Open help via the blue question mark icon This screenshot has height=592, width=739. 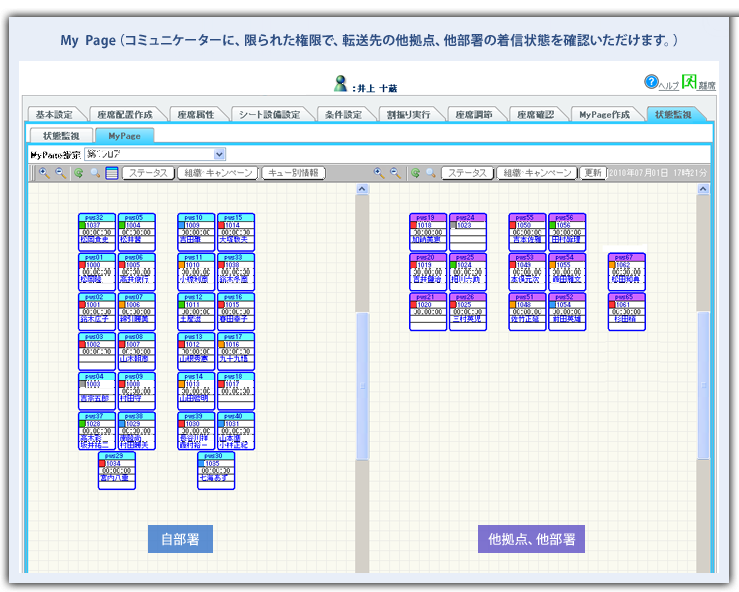[651, 82]
